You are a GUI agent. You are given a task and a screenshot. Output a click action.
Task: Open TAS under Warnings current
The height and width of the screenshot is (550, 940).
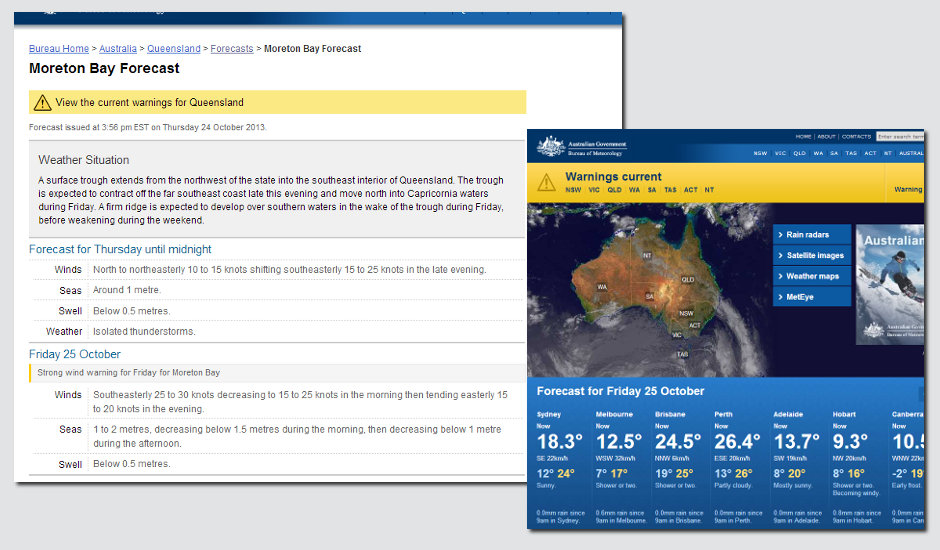pos(670,190)
